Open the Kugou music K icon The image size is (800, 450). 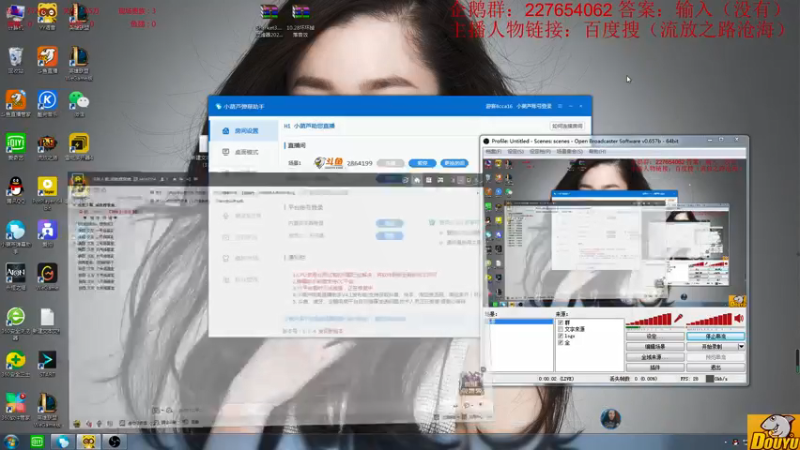47,101
